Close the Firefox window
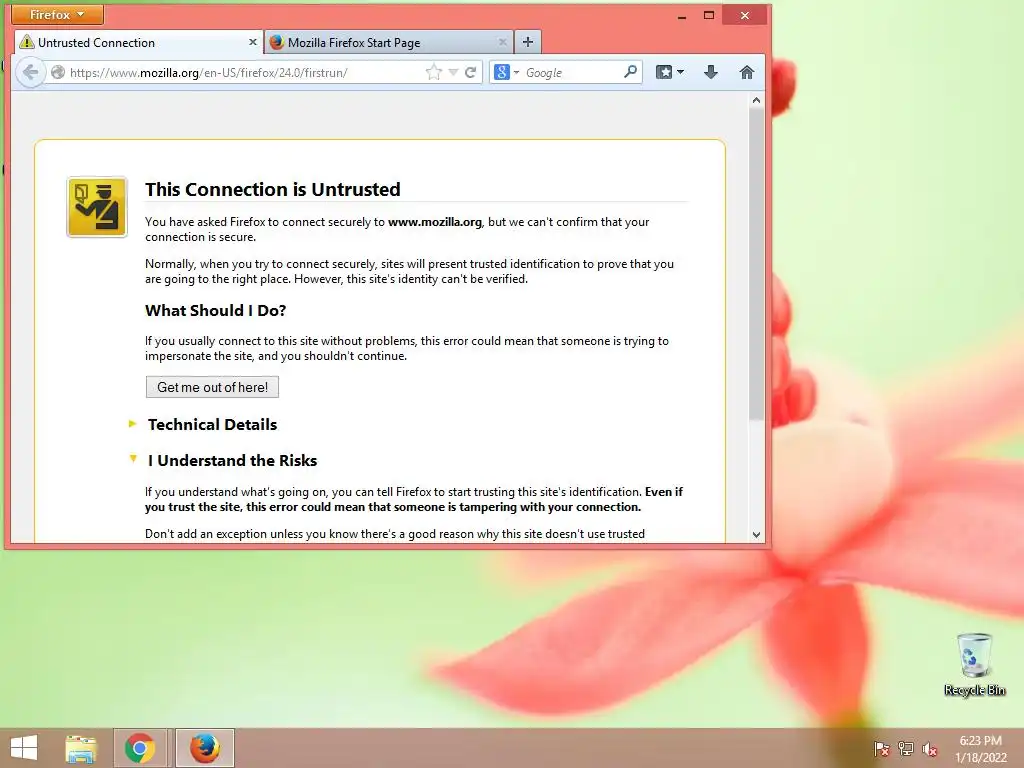Screen dimensions: 1024x768 pyautogui.click(x=744, y=15)
